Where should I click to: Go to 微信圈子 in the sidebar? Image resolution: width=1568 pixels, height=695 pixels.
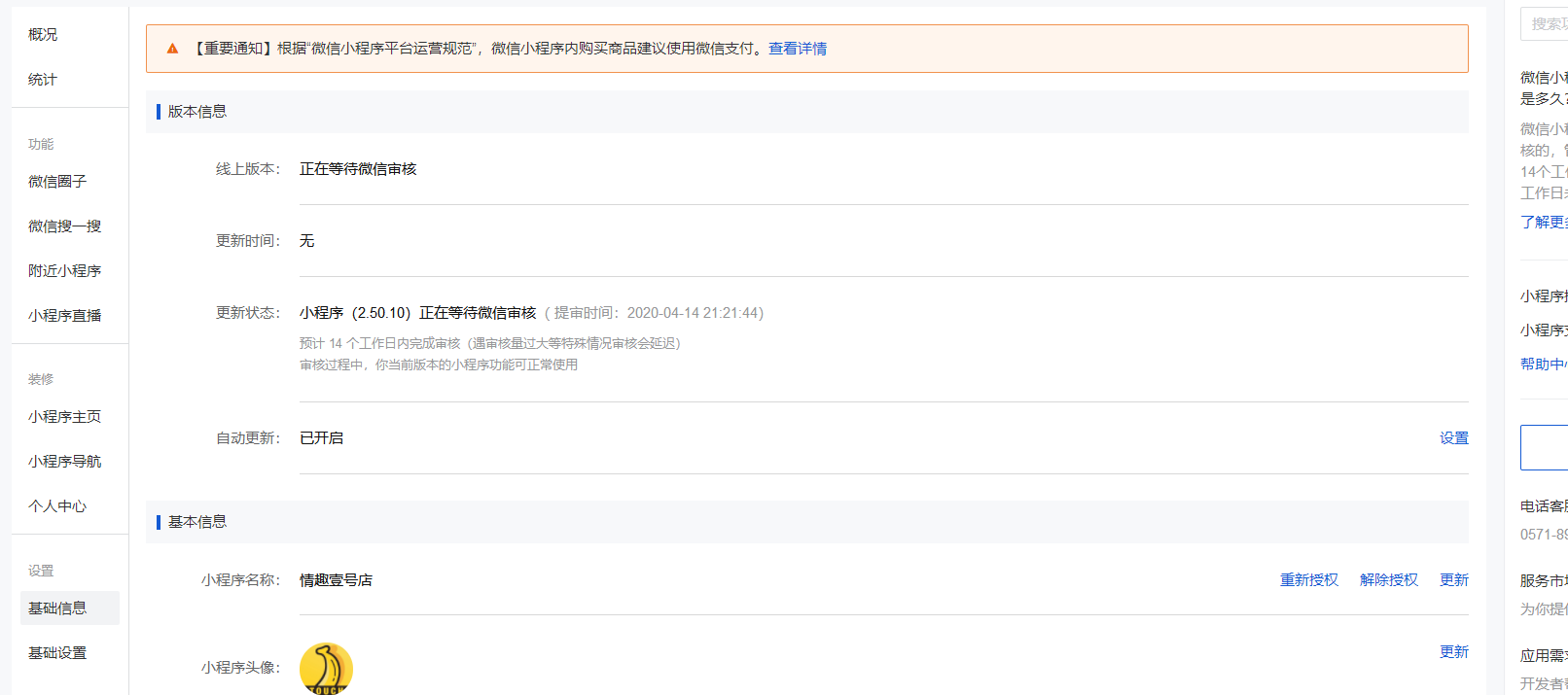pyautogui.click(x=57, y=182)
